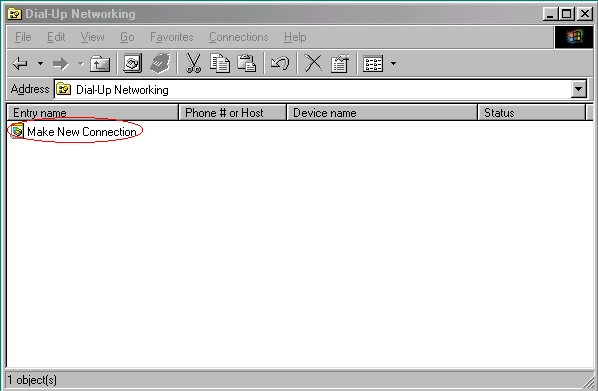Click the Back arrow toolbar button
Image resolution: width=598 pixels, height=391 pixels.
tap(20, 63)
